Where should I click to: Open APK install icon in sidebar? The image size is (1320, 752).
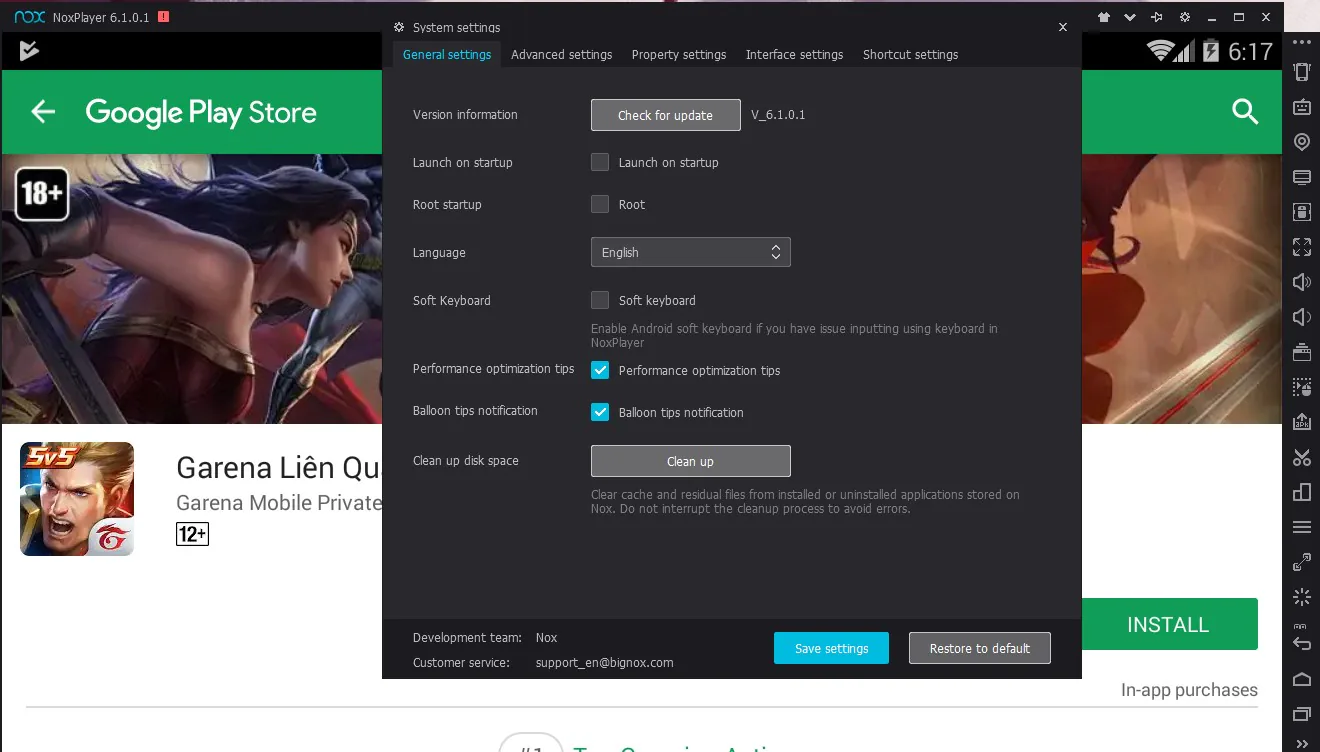(x=1302, y=422)
